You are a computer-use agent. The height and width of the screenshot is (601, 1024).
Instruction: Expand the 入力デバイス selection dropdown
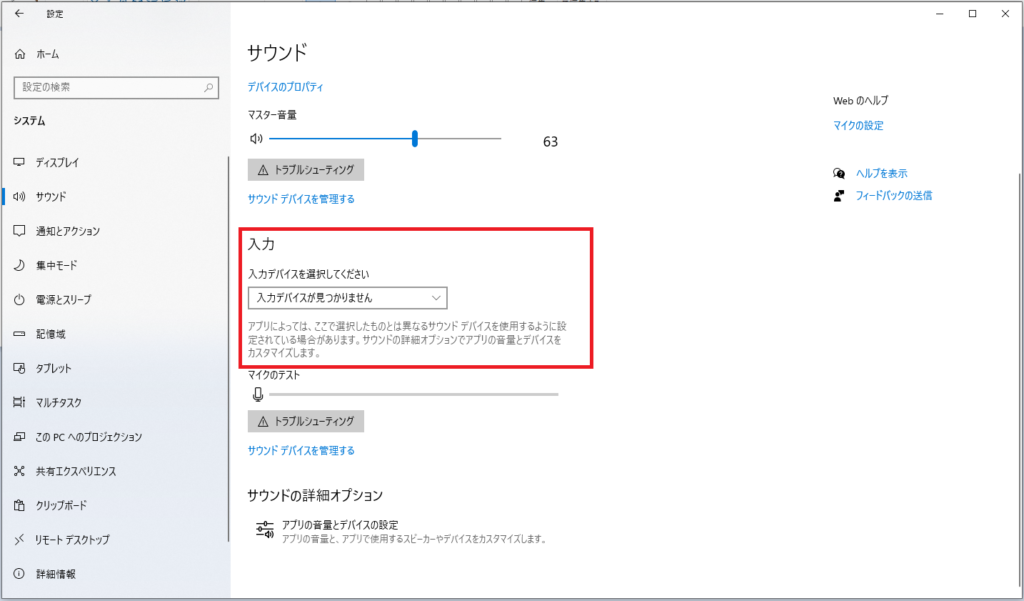(346, 297)
